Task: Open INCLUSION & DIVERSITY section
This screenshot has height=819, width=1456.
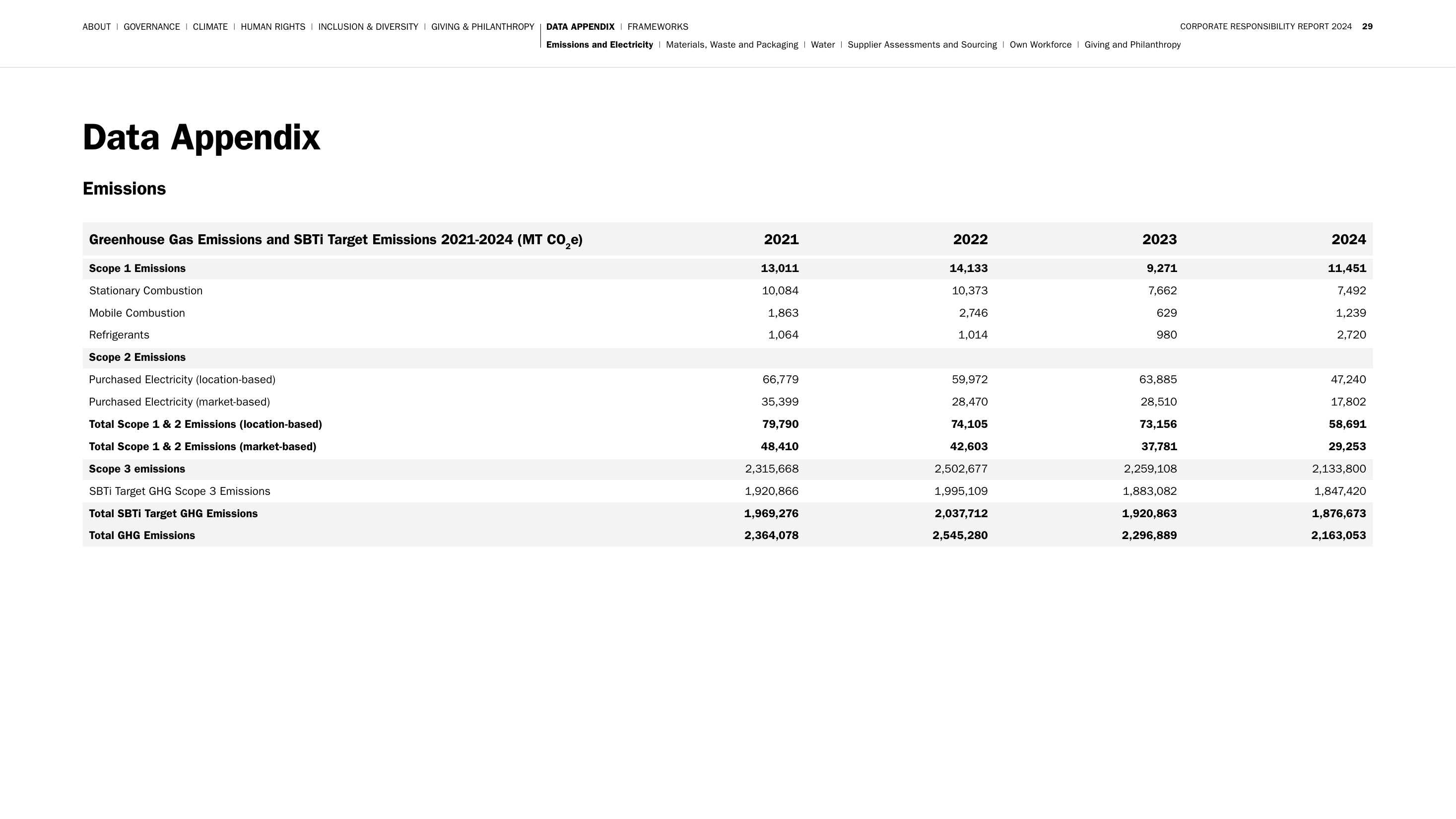Action: 368,27
